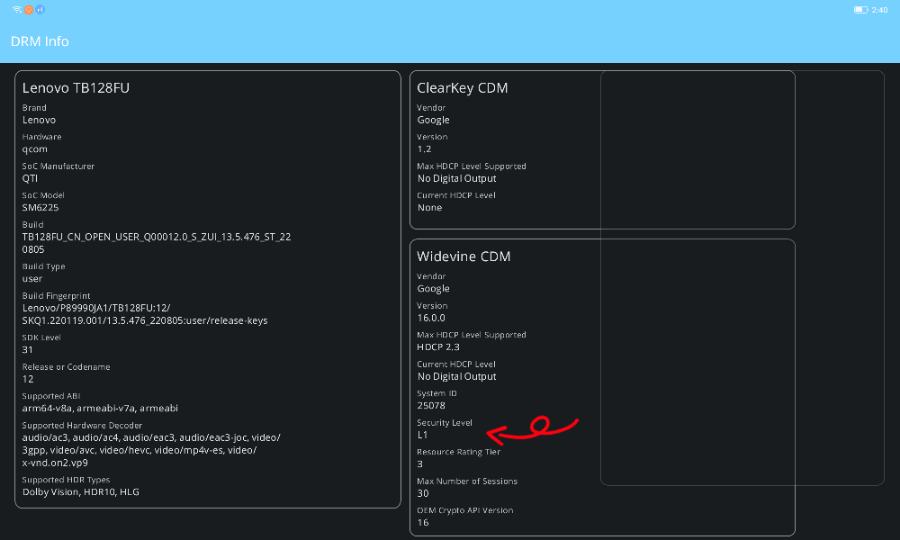Select the arm64-v8a, armeabi-v7a ABI list
The image size is (900, 540).
click(100, 409)
